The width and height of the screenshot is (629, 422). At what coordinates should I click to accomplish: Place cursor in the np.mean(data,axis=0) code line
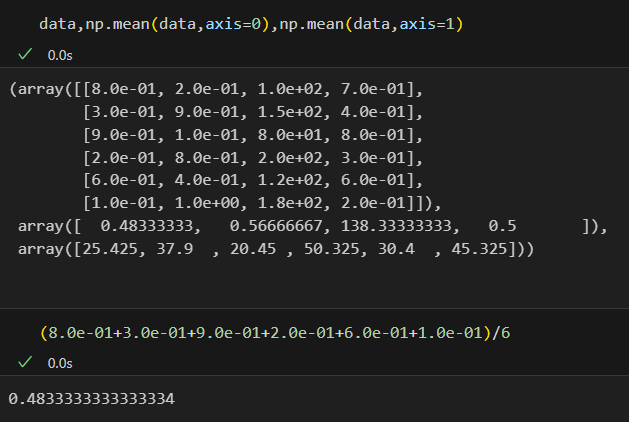[251, 24]
